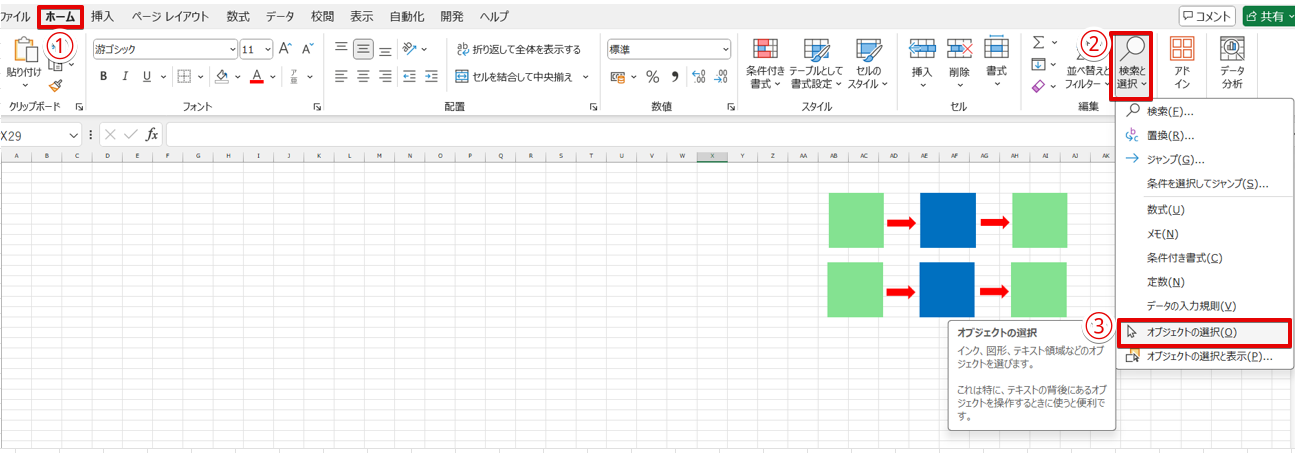Click the 書式 format cells icon
The width and height of the screenshot is (1297, 453).
coord(996,48)
